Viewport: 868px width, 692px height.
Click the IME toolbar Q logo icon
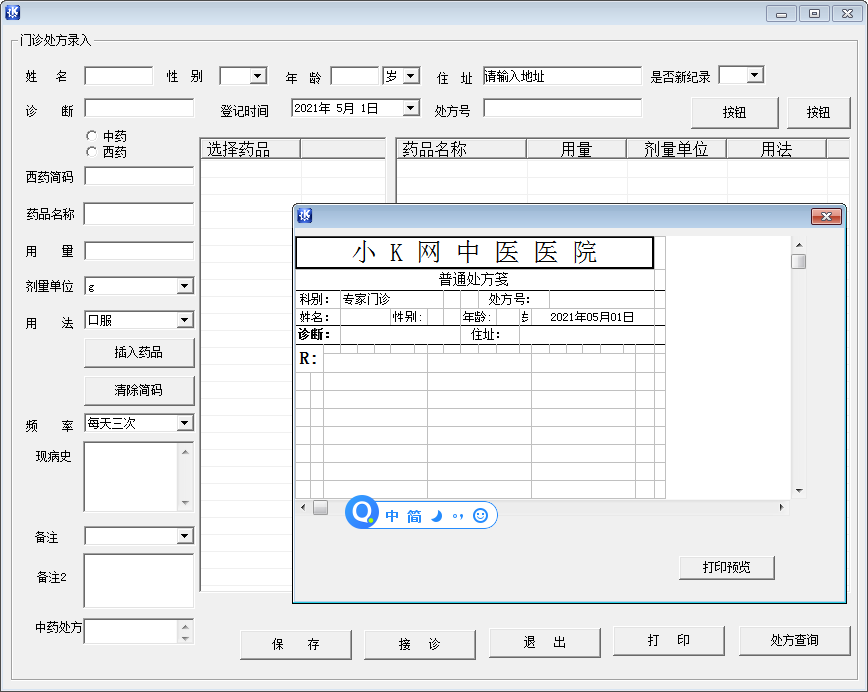(x=361, y=514)
